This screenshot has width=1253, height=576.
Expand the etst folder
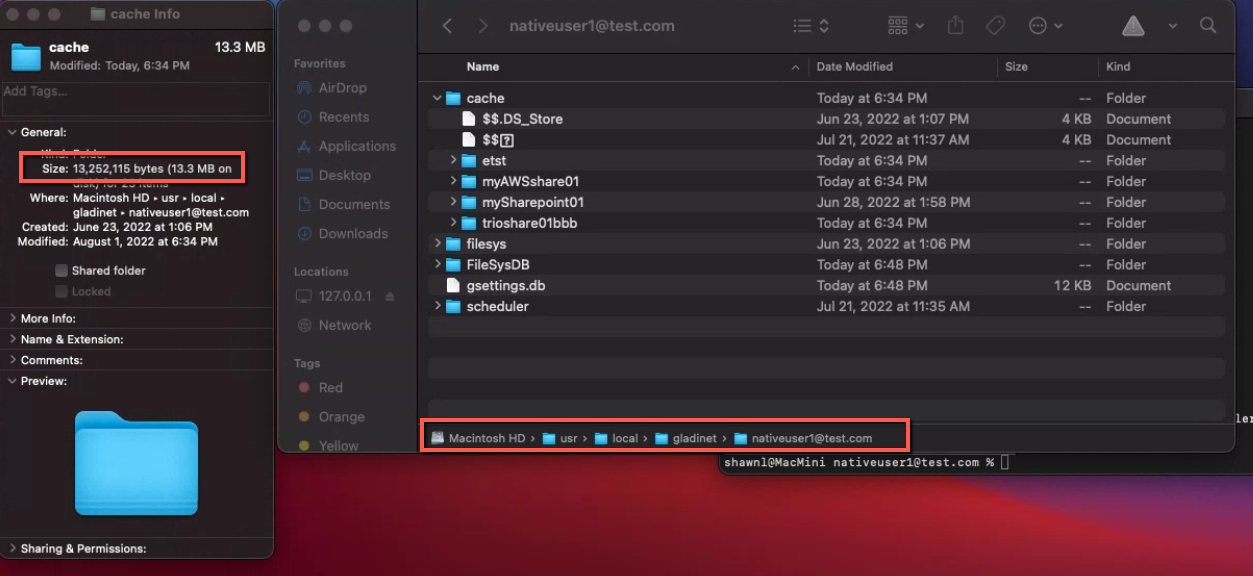pyautogui.click(x=453, y=160)
